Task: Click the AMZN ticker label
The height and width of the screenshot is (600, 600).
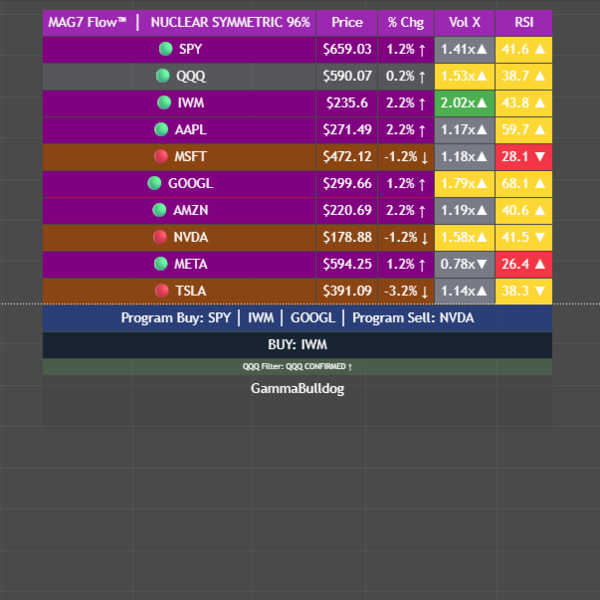Action: pos(191,210)
